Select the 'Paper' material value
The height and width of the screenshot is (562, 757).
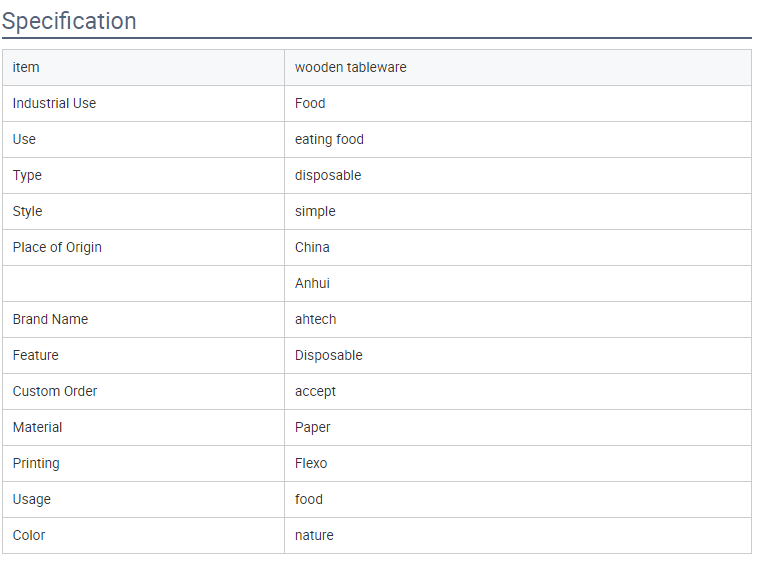coord(312,427)
